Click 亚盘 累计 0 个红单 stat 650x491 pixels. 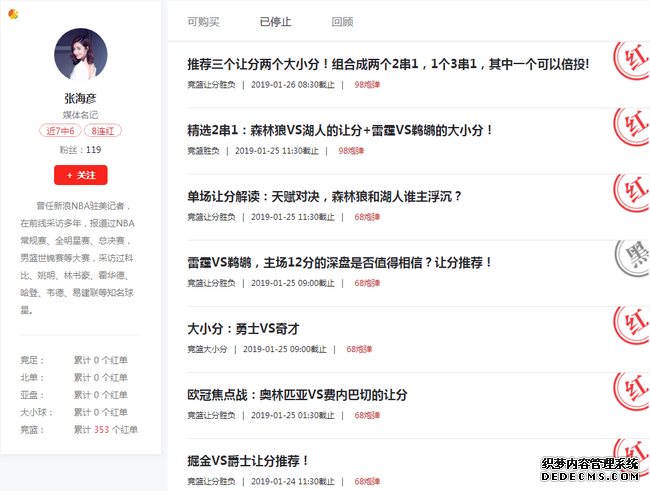pyautogui.click(x=74, y=395)
